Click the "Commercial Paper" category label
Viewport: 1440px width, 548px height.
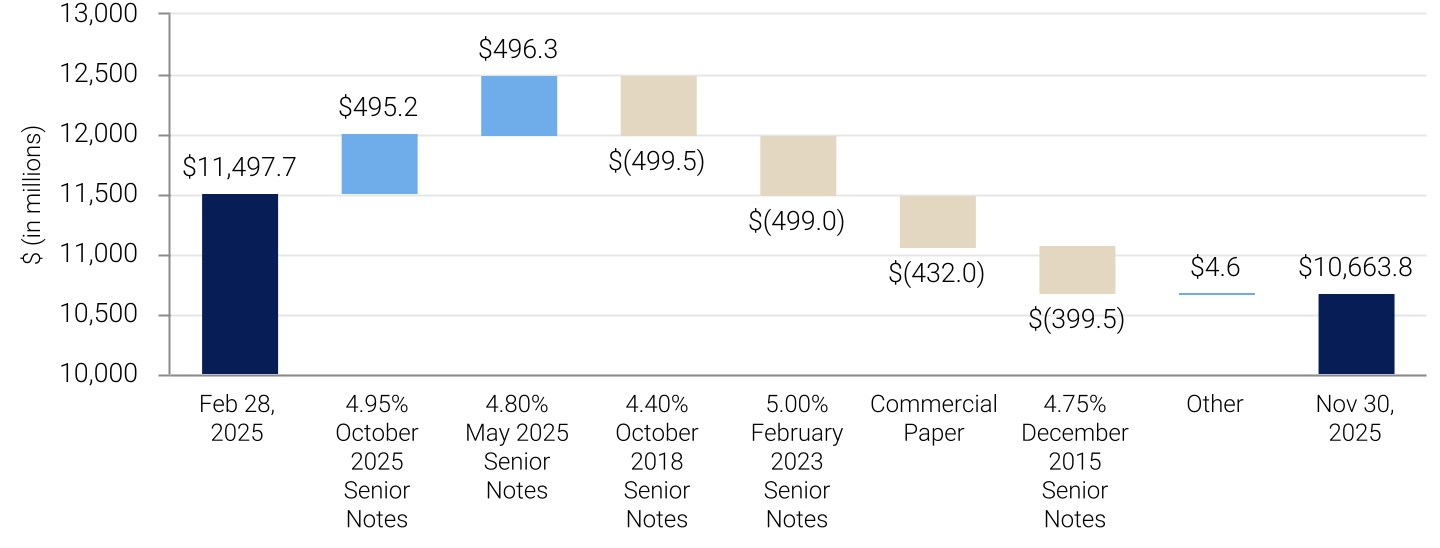tap(934, 419)
